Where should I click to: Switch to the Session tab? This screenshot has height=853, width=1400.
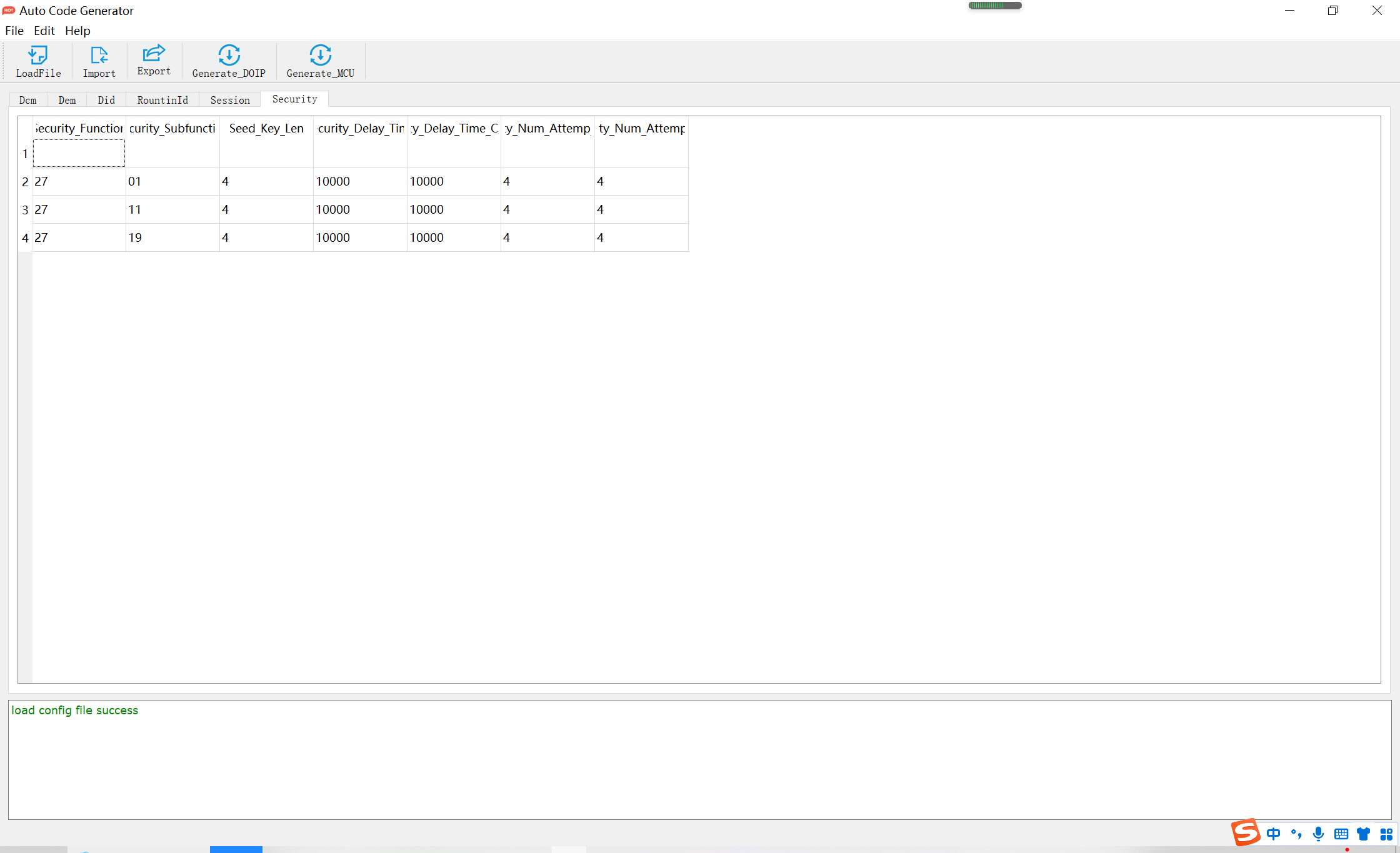[x=230, y=100]
